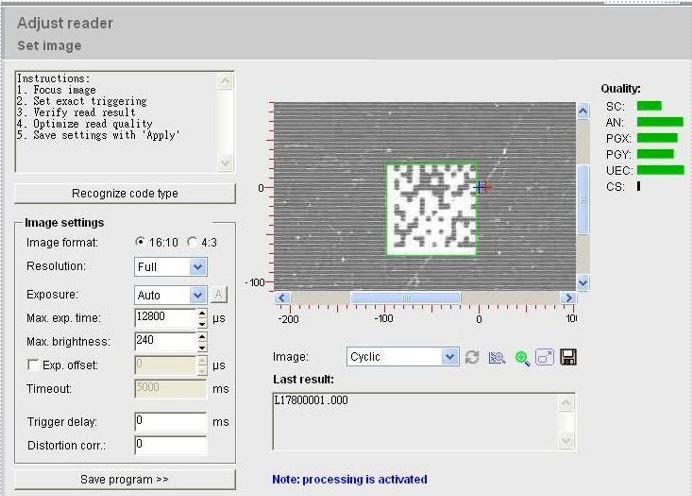Screen dimensions: 692x496
Task: Open the Exposure dropdown
Action: (198, 295)
